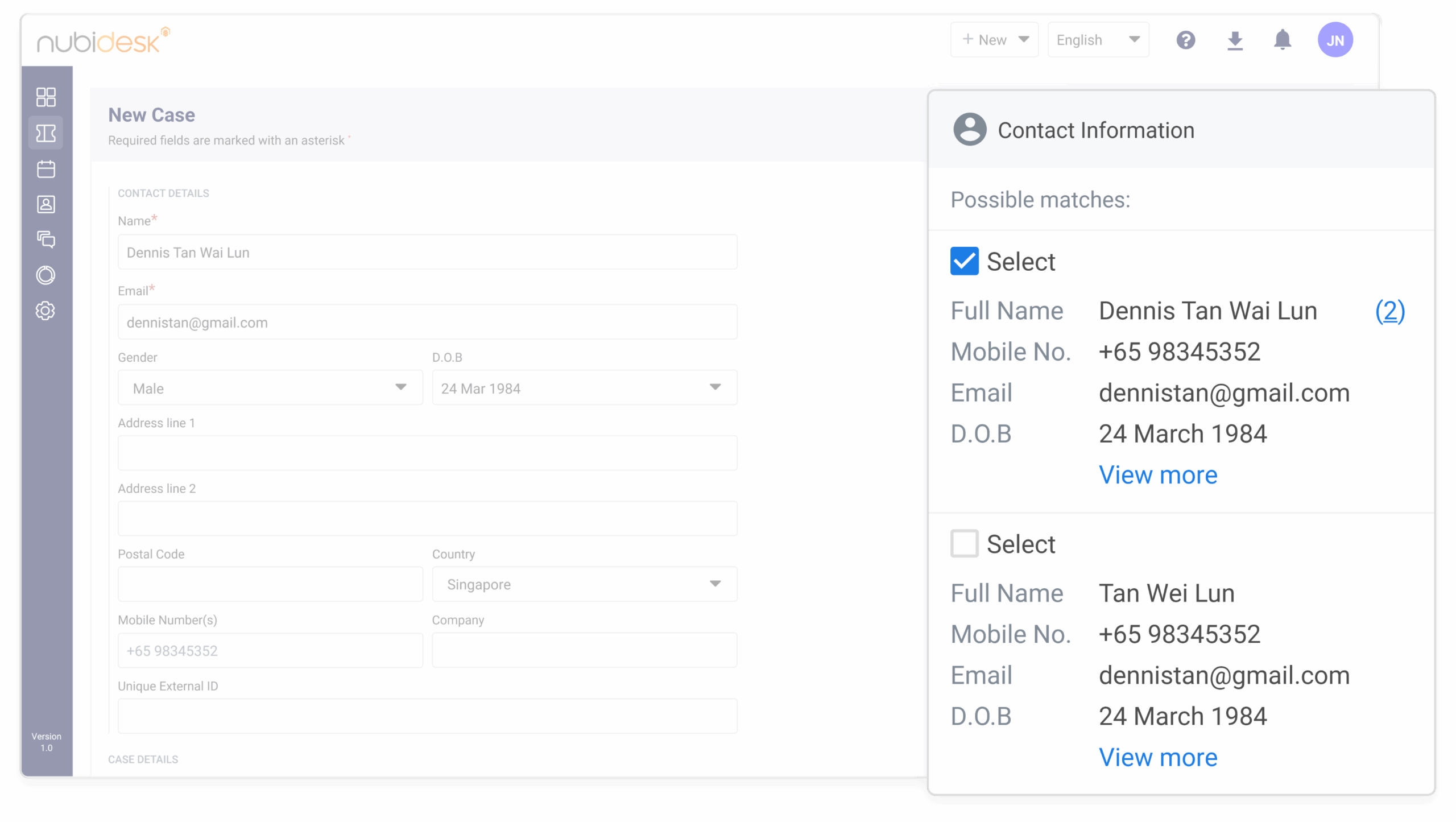
Task: Expand the Country dropdown showing Singapore
Action: (x=585, y=584)
